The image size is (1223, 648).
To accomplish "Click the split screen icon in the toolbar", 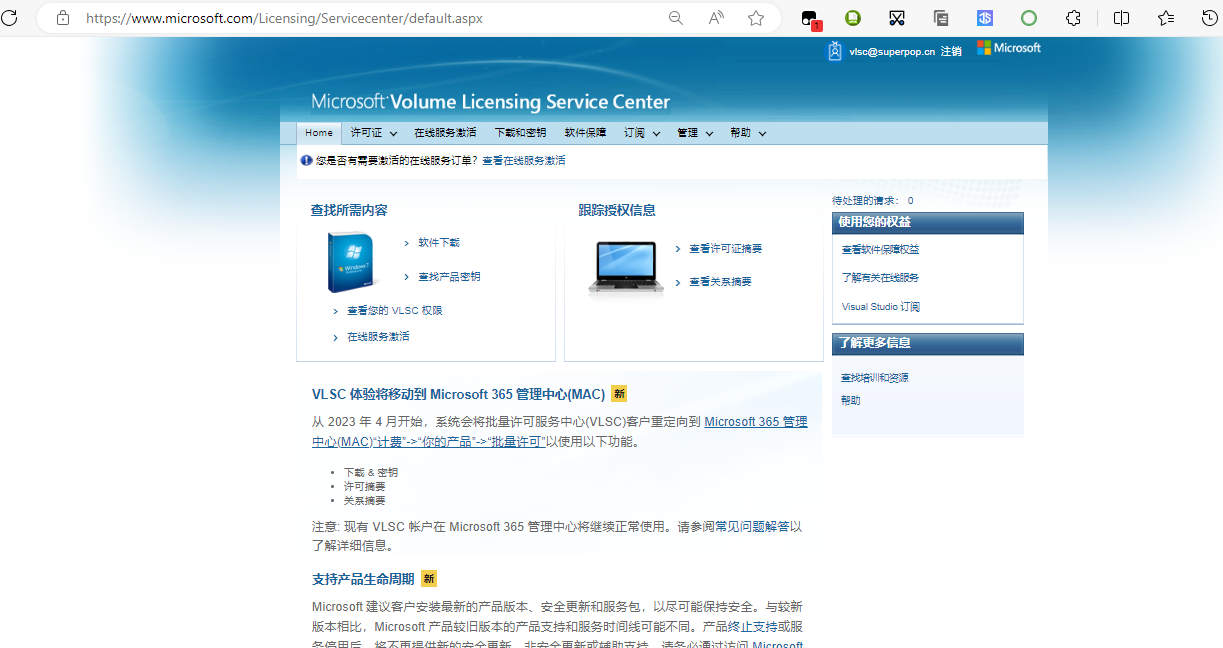I will click(1121, 17).
